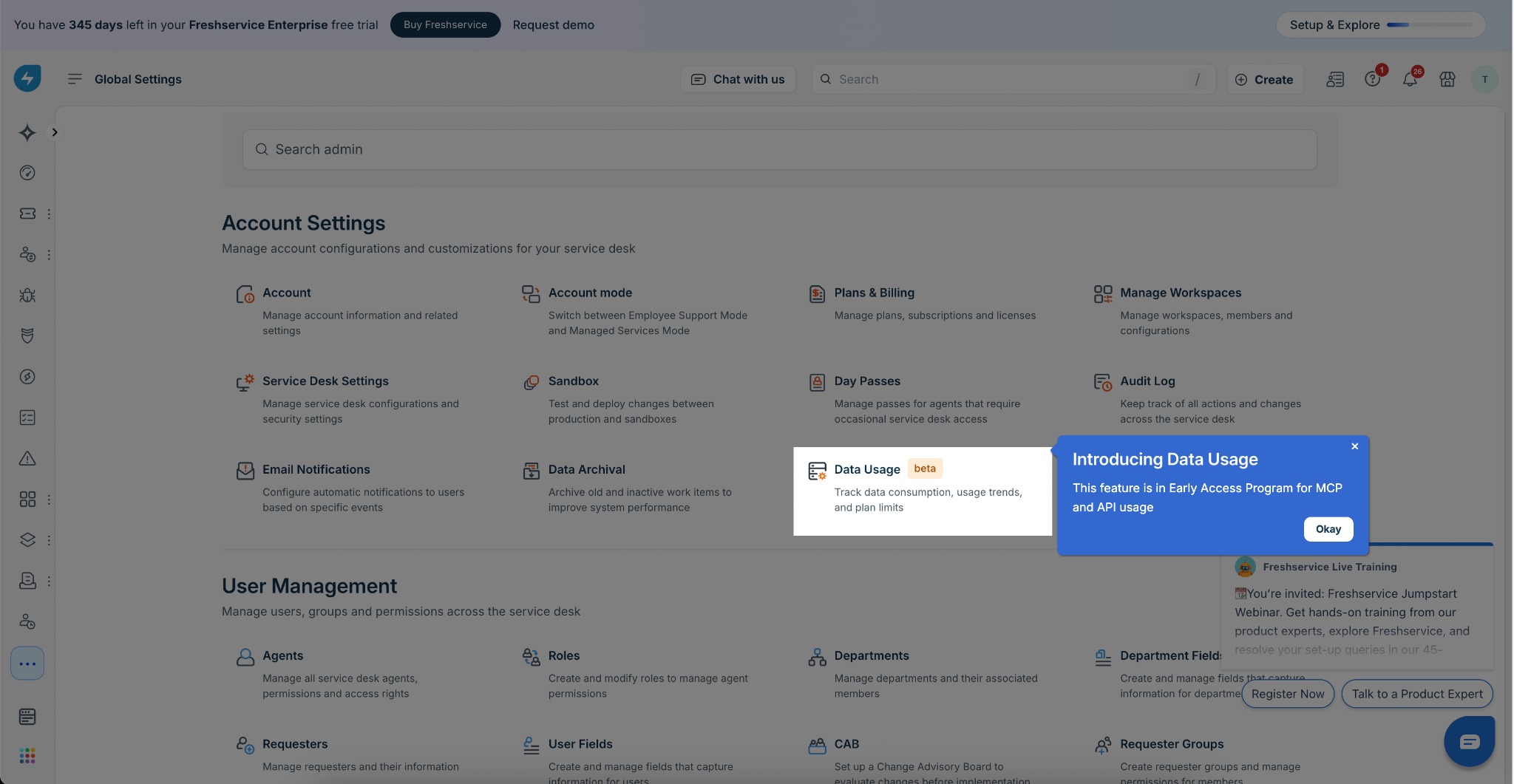Open the dashboard gauge icon in sidebar
This screenshot has height=784, width=1514.
tap(27, 173)
